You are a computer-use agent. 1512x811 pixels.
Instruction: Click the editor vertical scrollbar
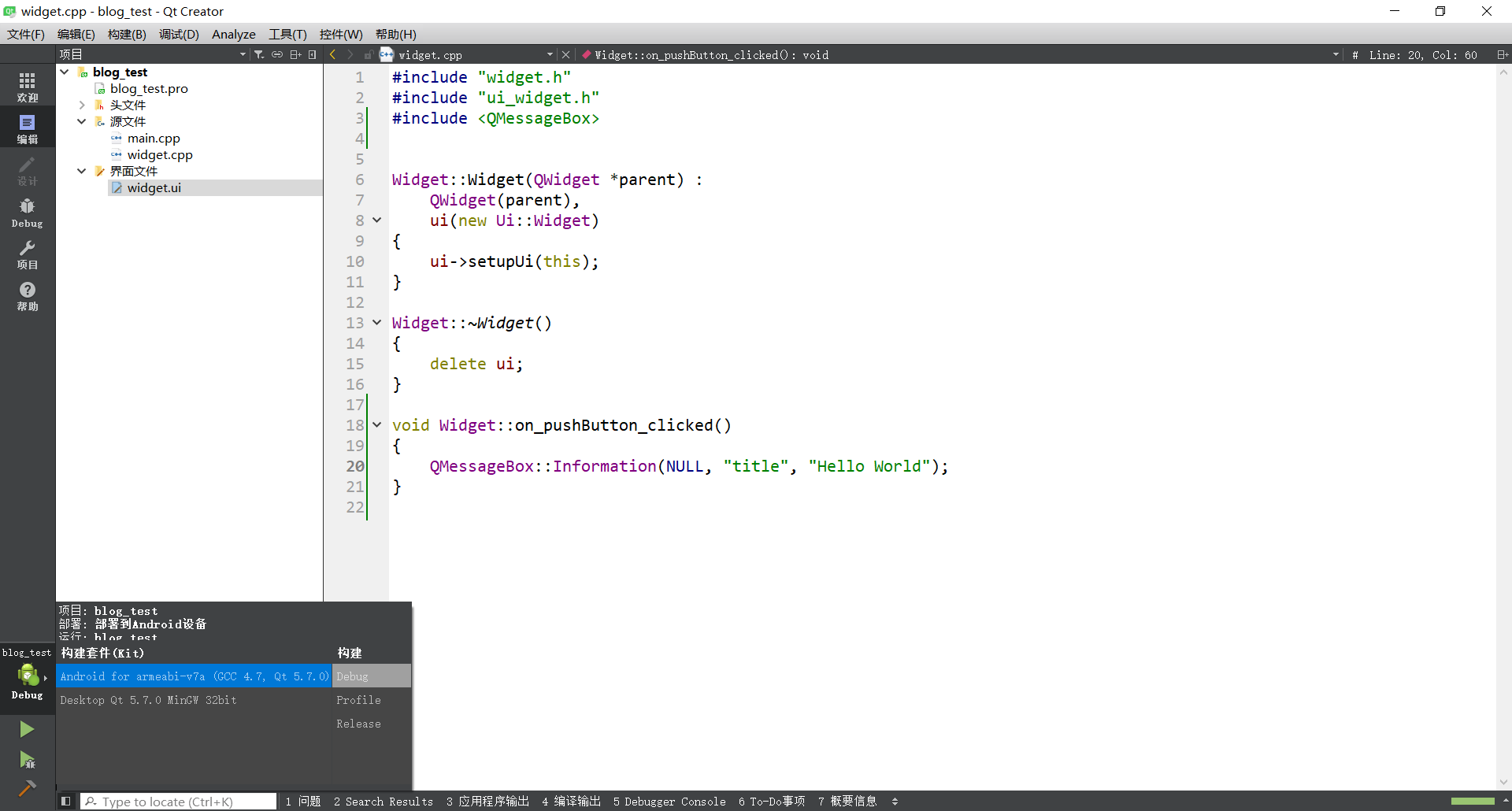[1503, 426]
